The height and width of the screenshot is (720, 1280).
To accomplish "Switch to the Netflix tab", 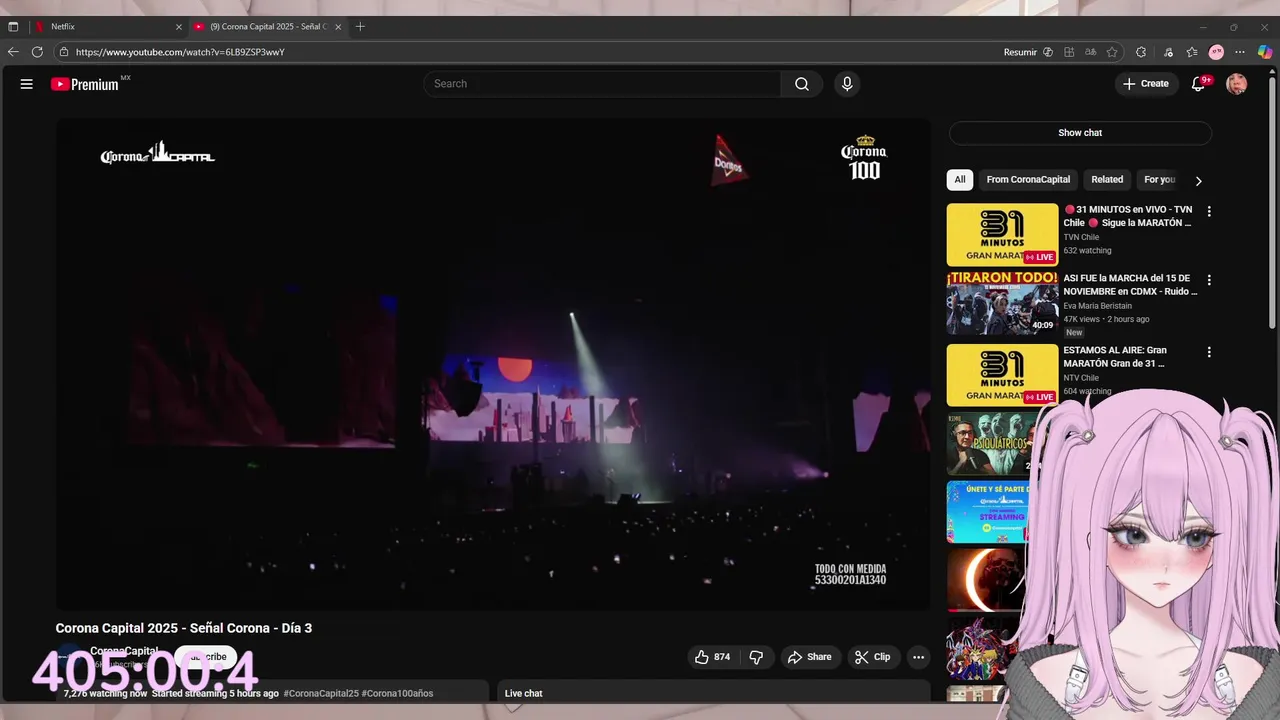I will pos(108,27).
